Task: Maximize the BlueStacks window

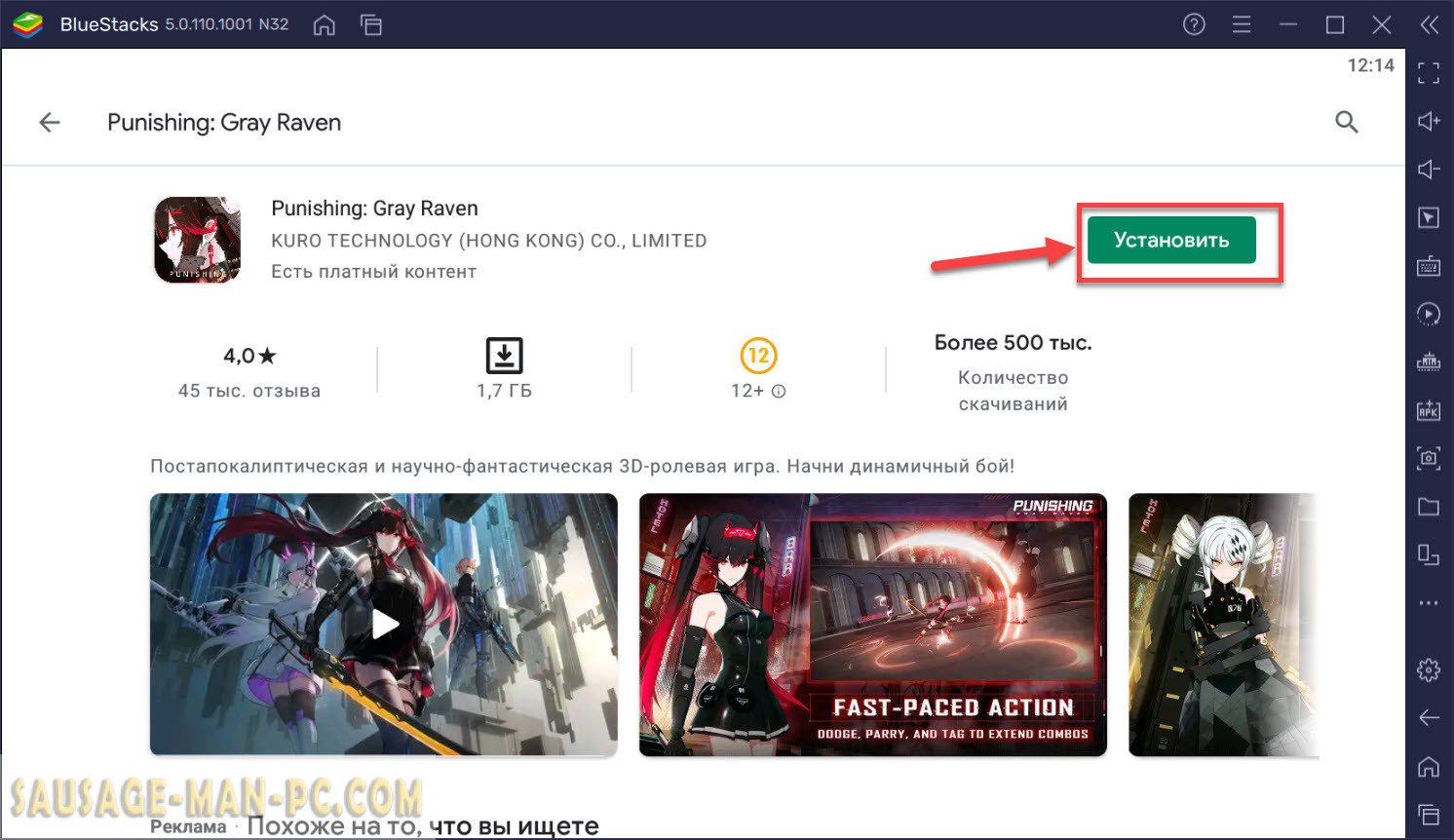Action: (x=1335, y=24)
